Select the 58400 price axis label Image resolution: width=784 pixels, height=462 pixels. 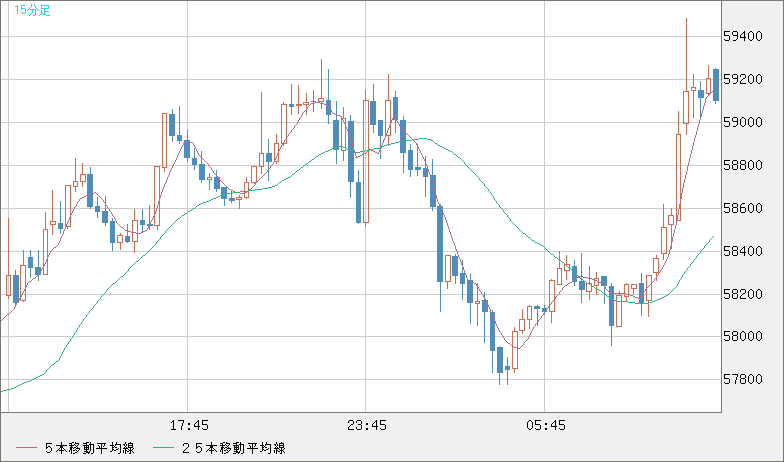[x=742, y=251]
